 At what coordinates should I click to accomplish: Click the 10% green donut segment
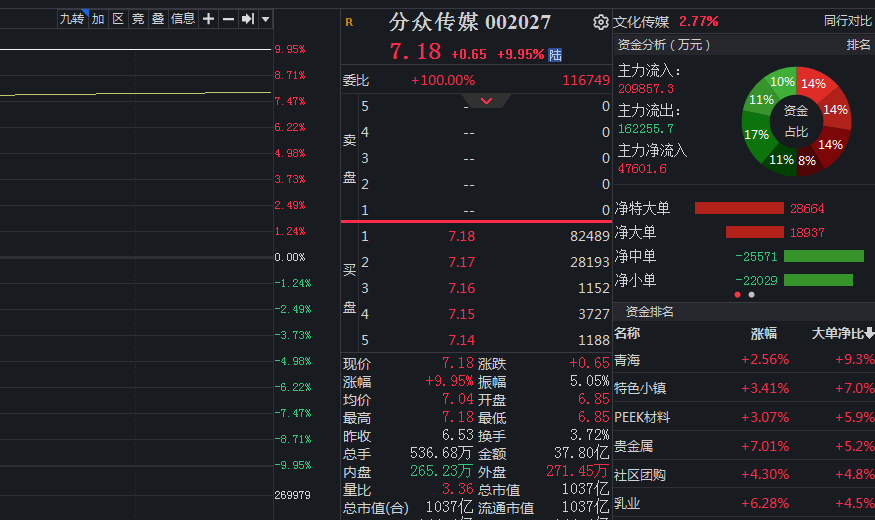(782, 81)
